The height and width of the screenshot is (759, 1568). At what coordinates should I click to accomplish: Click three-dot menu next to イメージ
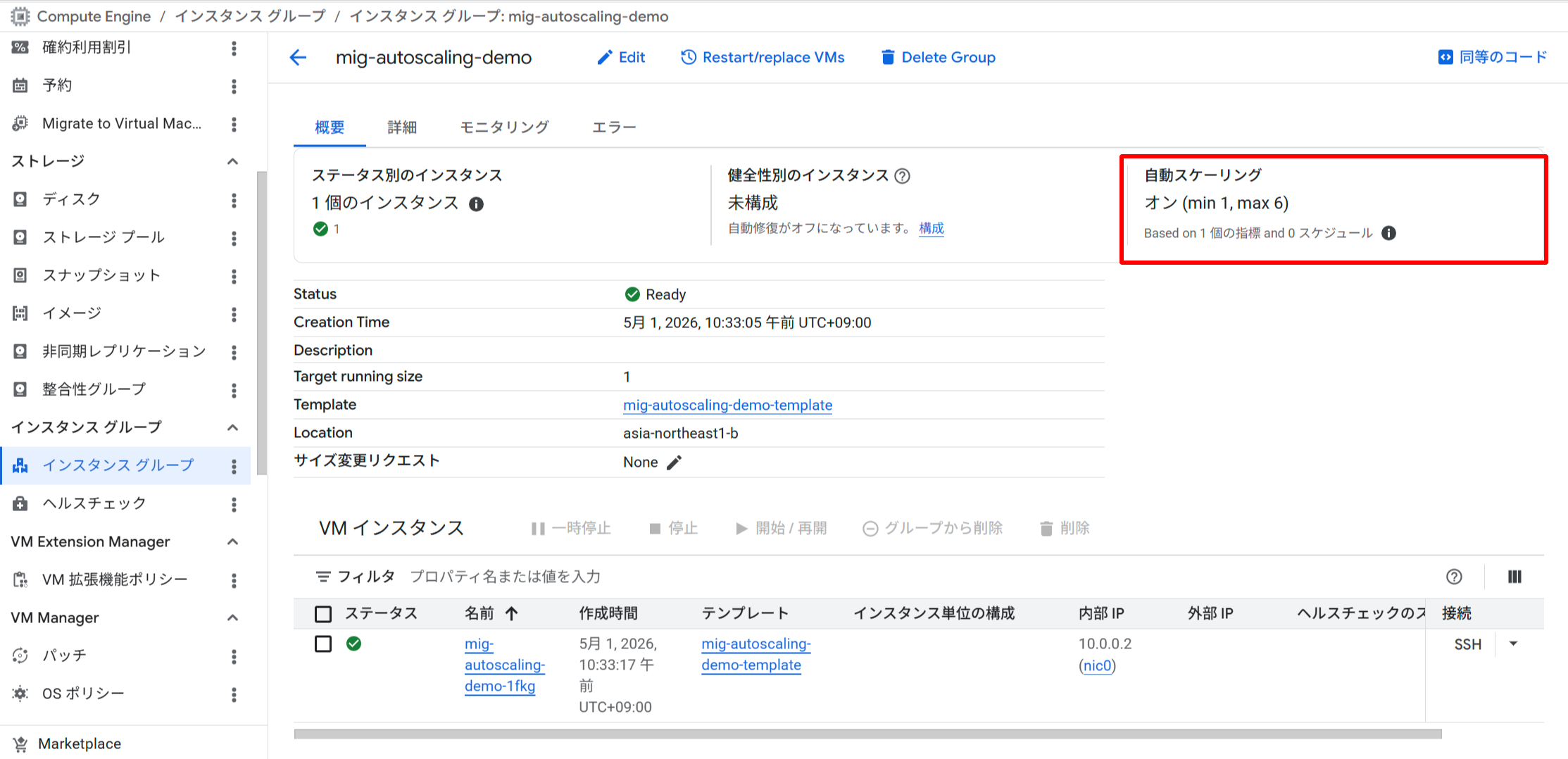(x=234, y=314)
